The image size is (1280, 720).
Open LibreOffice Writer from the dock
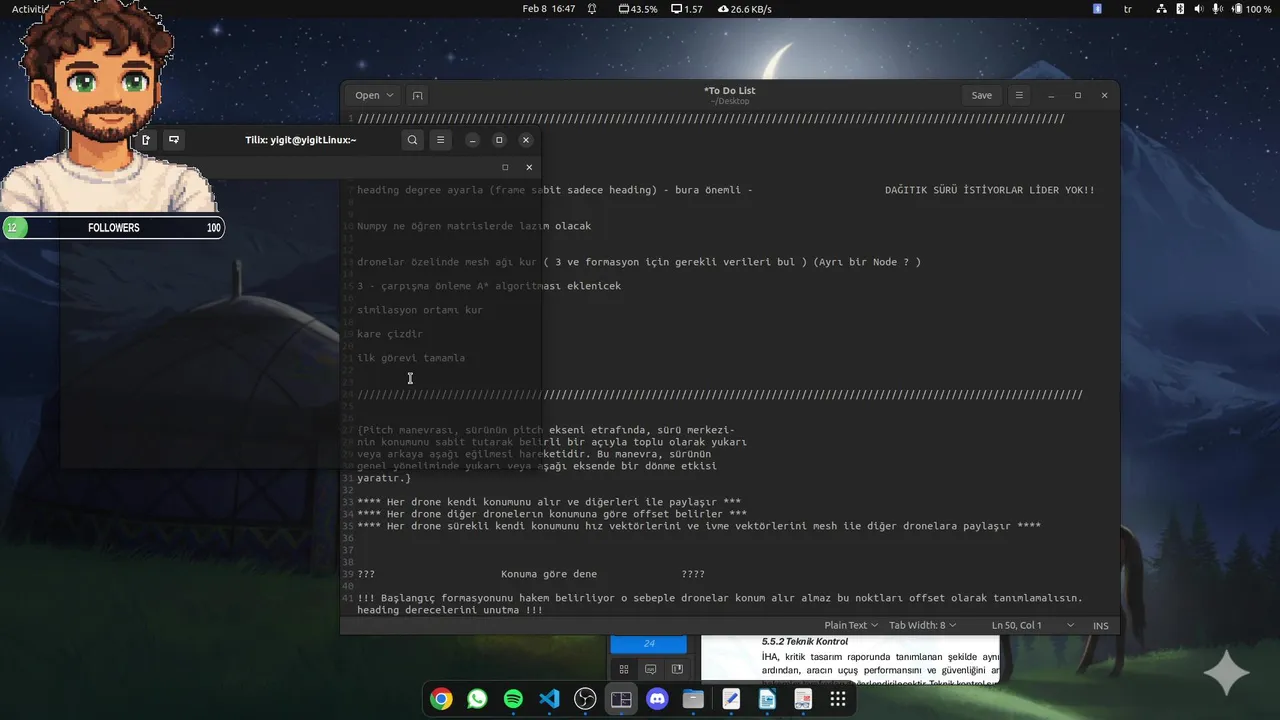point(767,699)
